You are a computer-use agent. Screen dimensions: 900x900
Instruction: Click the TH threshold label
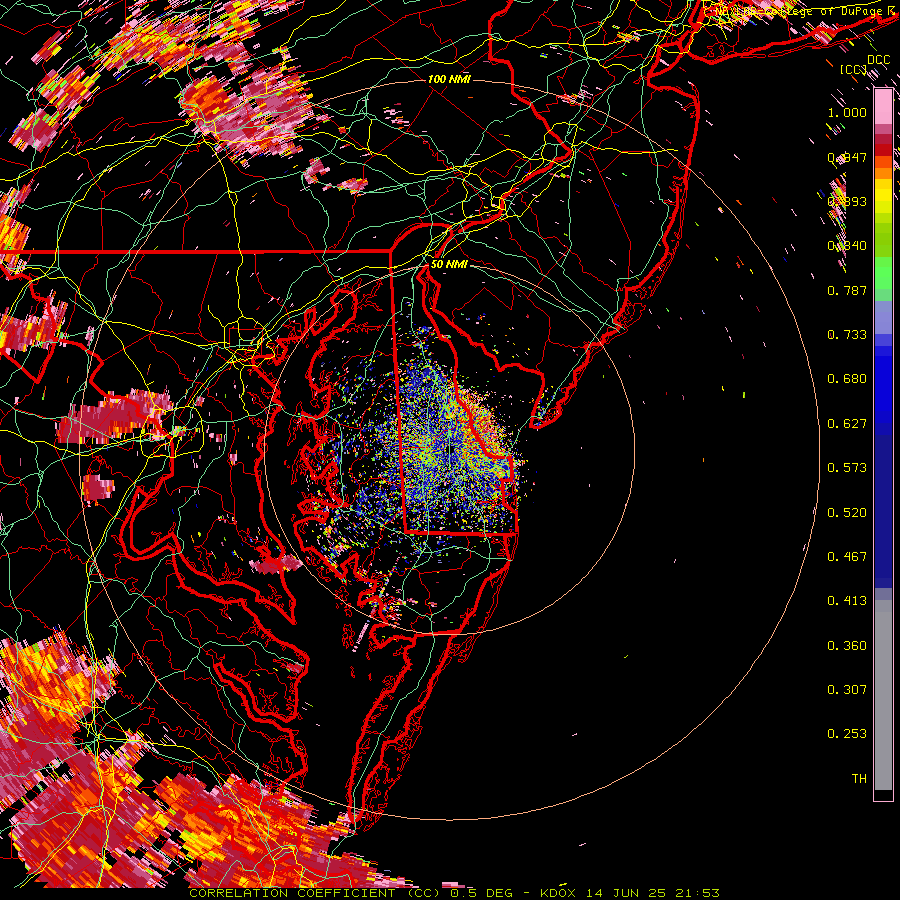859,779
